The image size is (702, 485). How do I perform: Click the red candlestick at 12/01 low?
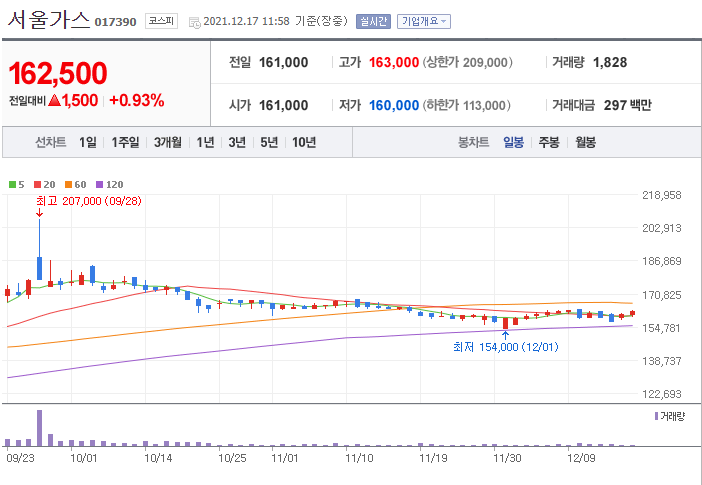coord(505,323)
